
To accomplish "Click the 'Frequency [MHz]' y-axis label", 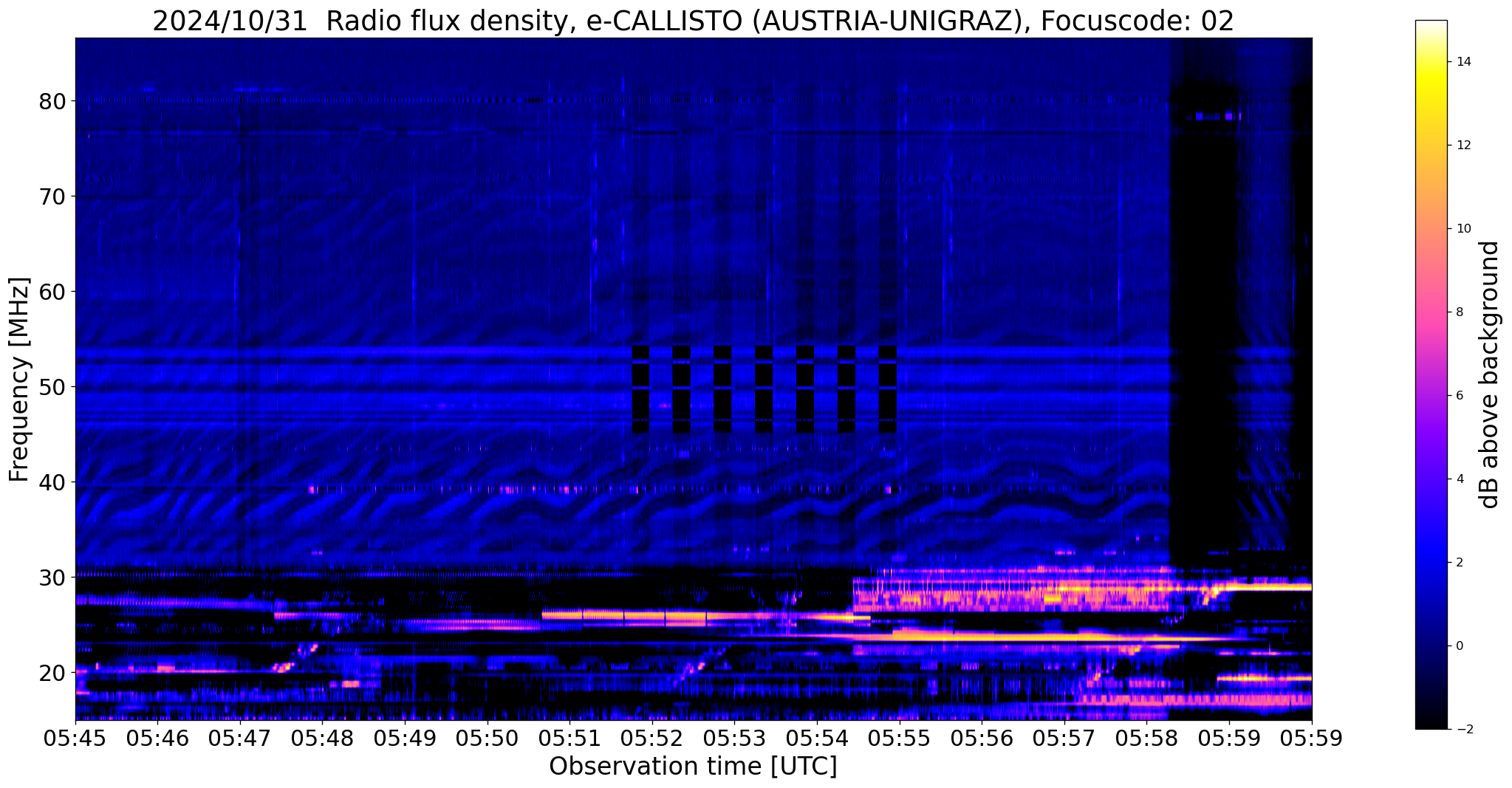I will (x=19, y=379).
